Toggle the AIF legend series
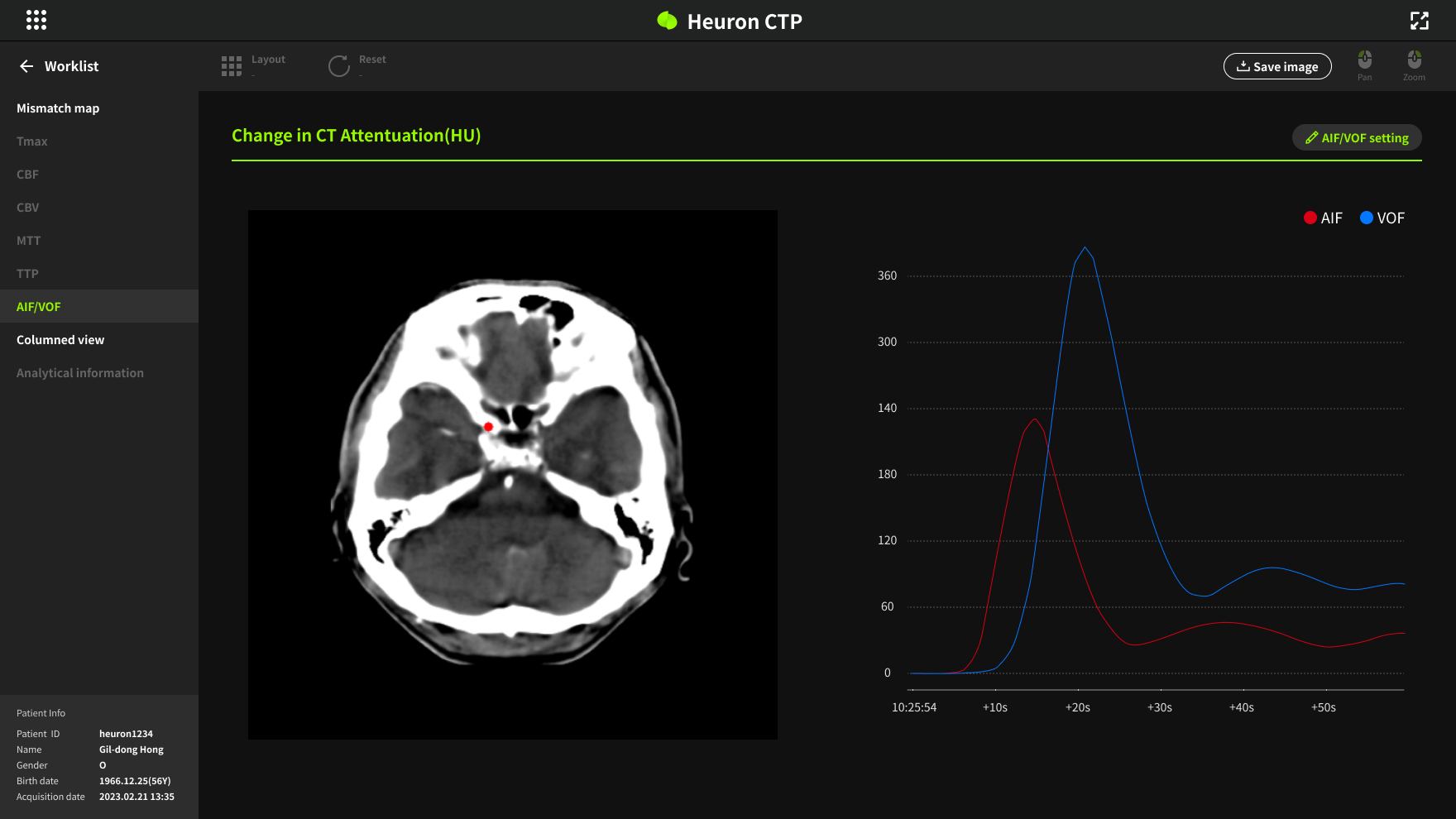 click(1323, 218)
